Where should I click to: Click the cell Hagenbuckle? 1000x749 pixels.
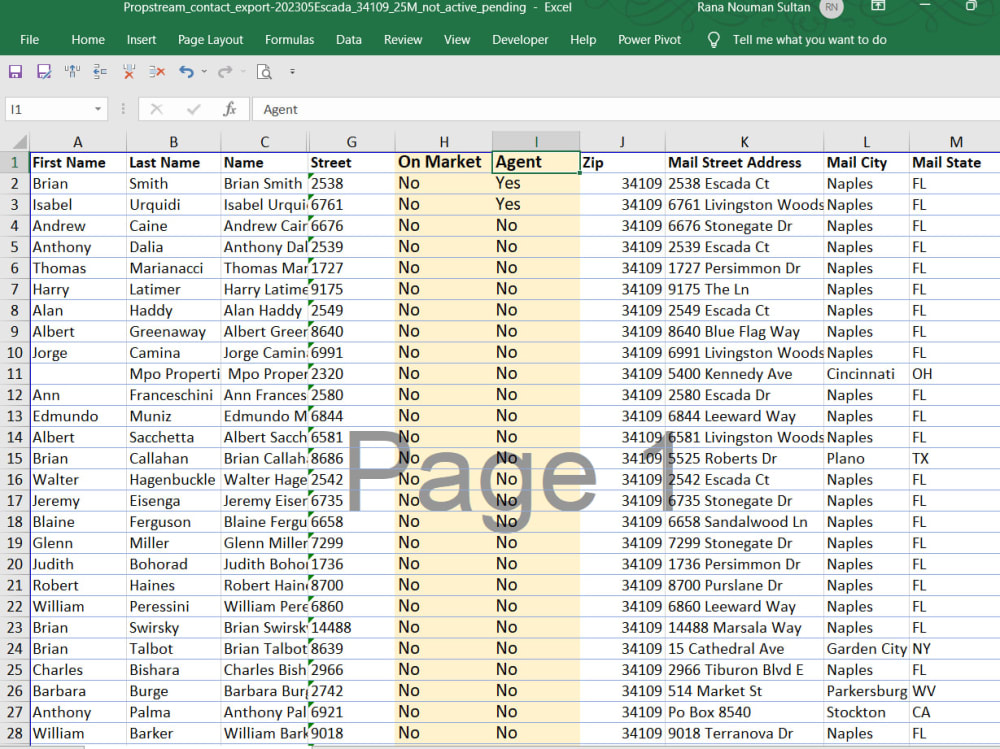[173, 479]
